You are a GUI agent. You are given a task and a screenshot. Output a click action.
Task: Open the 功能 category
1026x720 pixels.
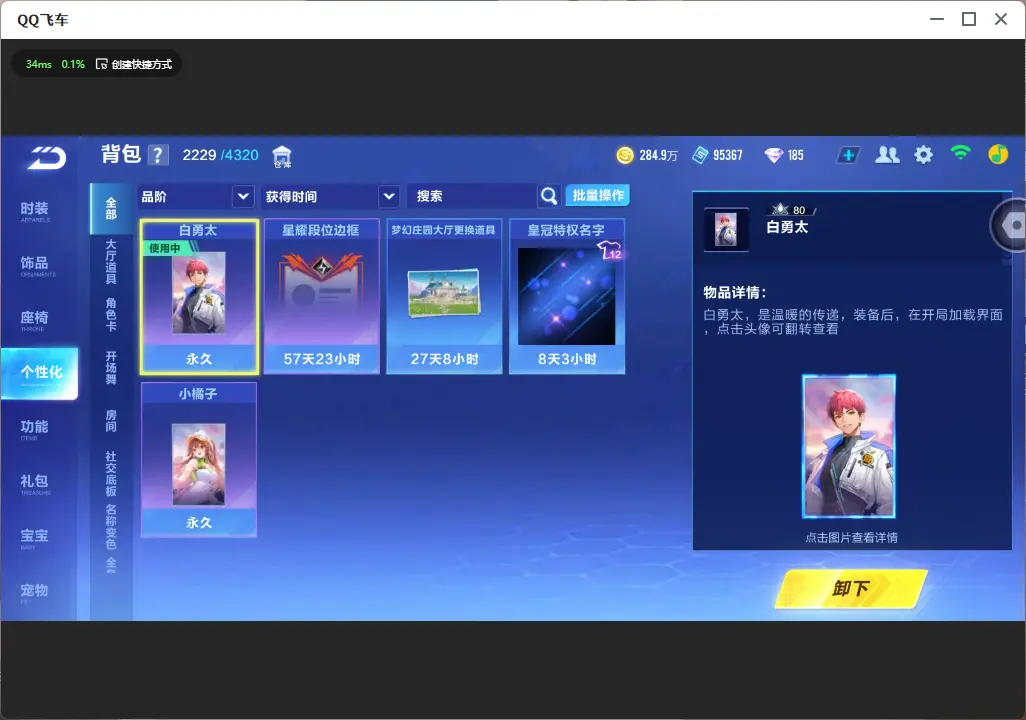pyautogui.click(x=35, y=429)
